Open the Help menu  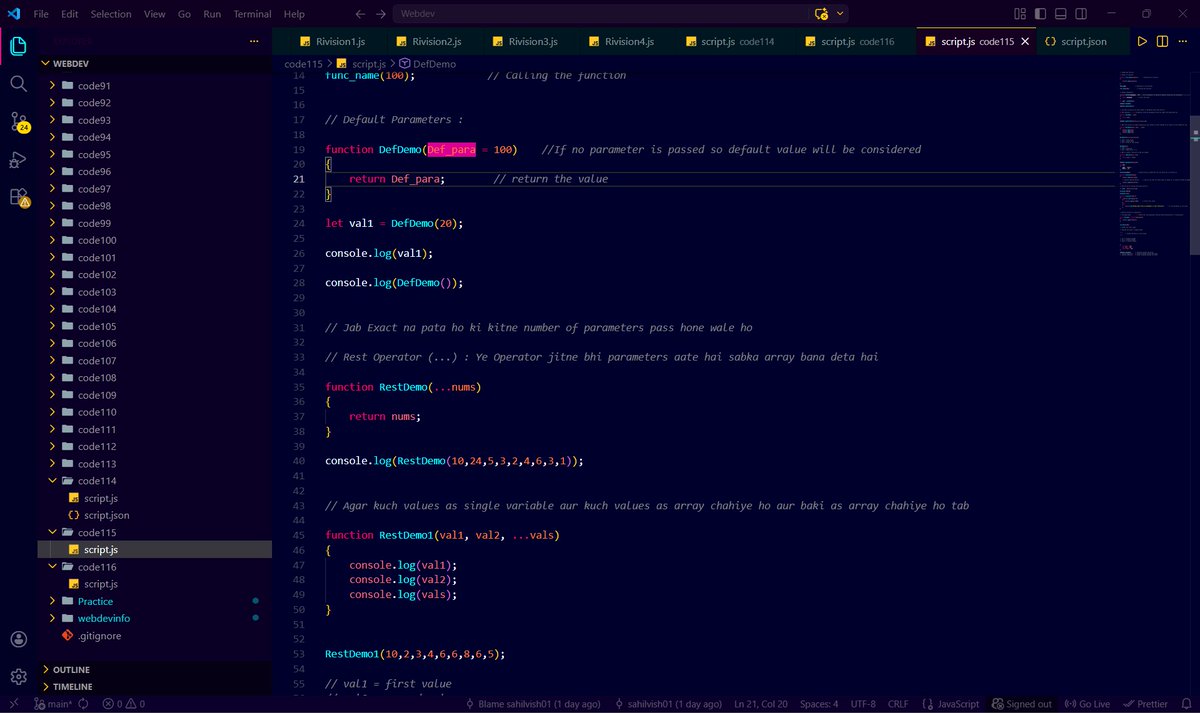pos(294,14)
